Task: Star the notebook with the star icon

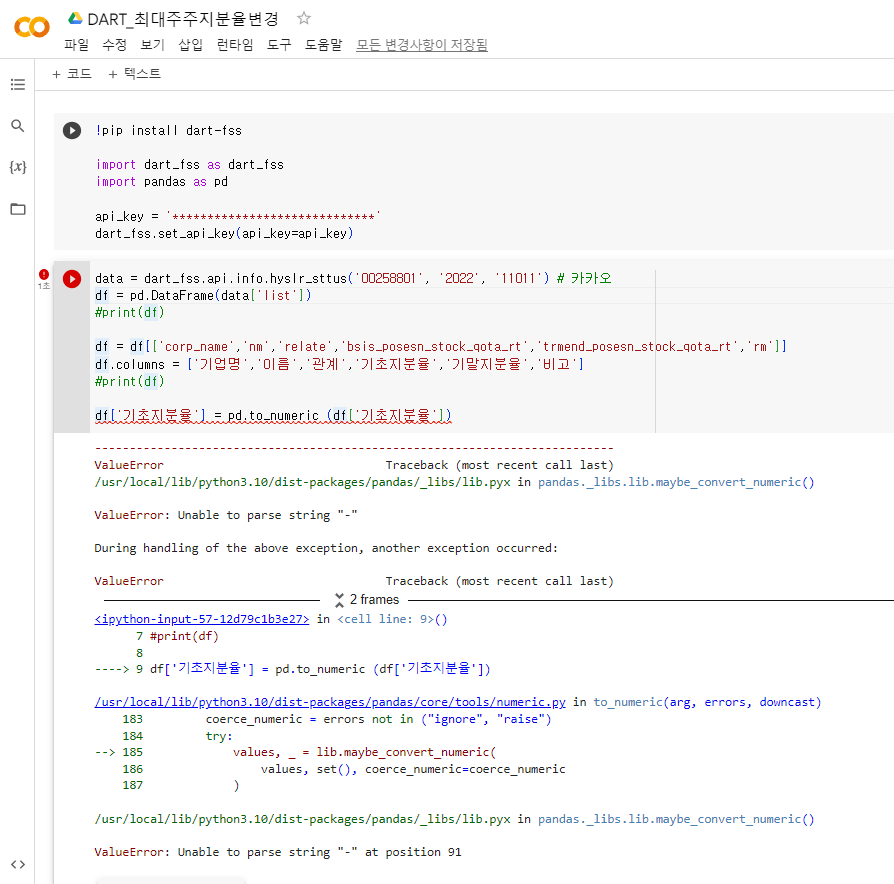Action: click(x=304, y=18)
